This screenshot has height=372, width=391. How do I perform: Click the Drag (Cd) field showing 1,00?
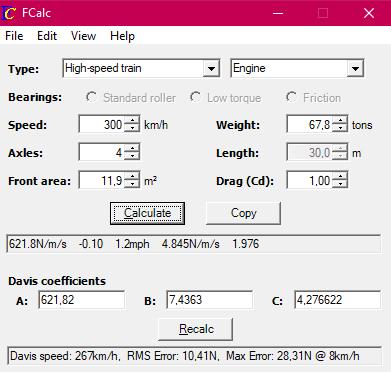[309, 181]
